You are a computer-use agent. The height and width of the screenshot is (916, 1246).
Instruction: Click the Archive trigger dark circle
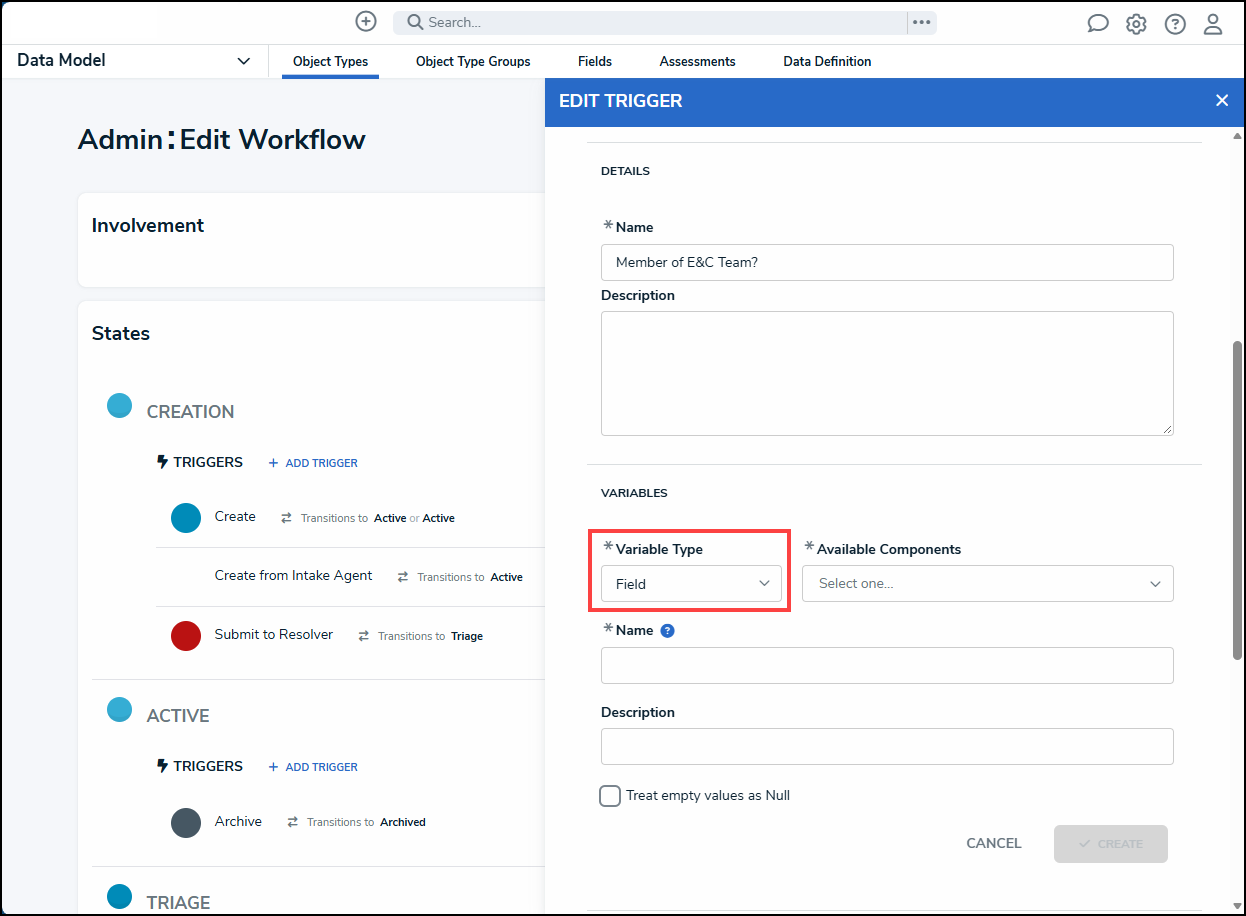click(186, 822)
